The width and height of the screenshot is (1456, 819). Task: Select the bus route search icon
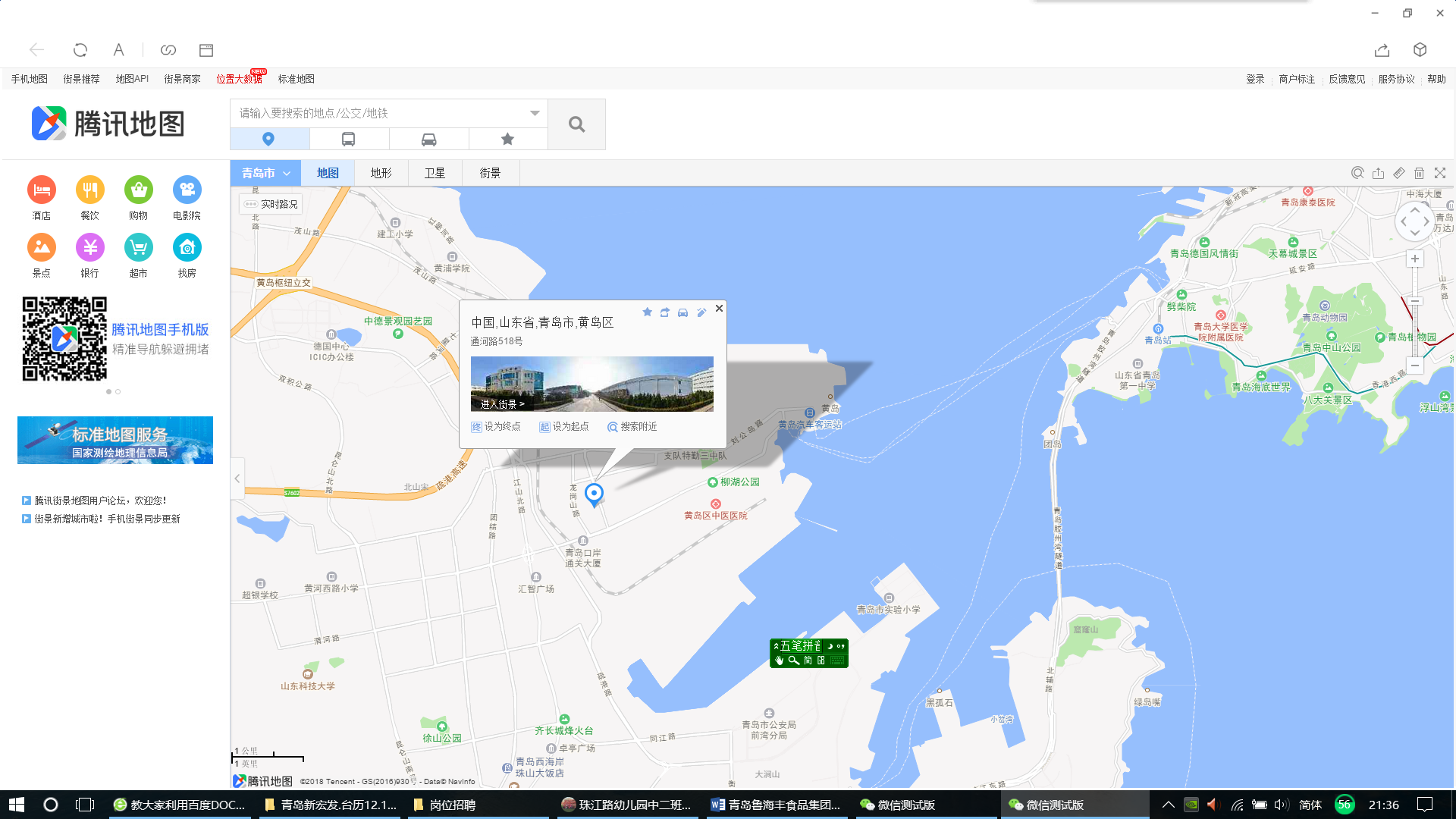pos(349,139)
